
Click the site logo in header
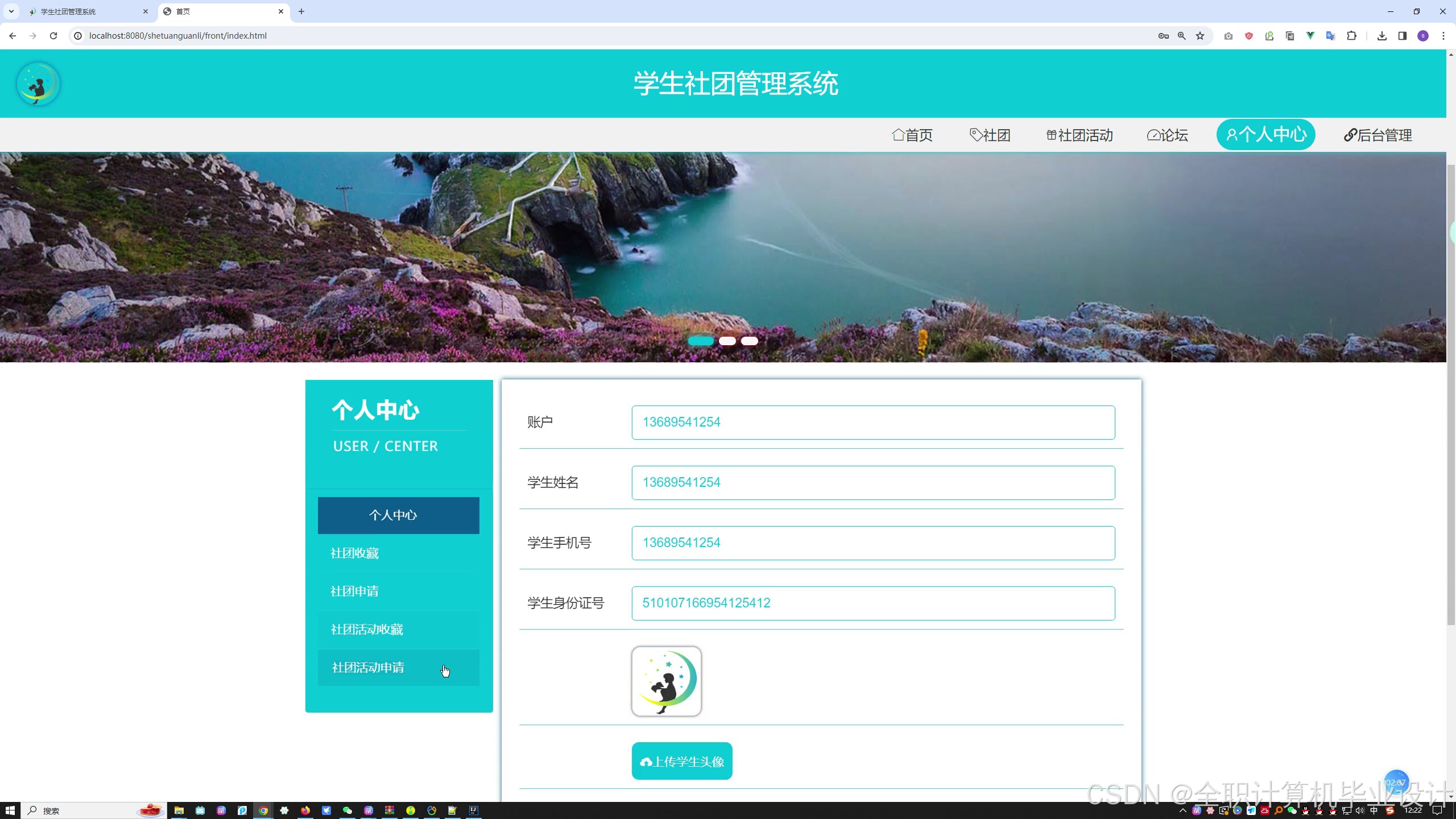pyautogui.click(x=38, y=84)
